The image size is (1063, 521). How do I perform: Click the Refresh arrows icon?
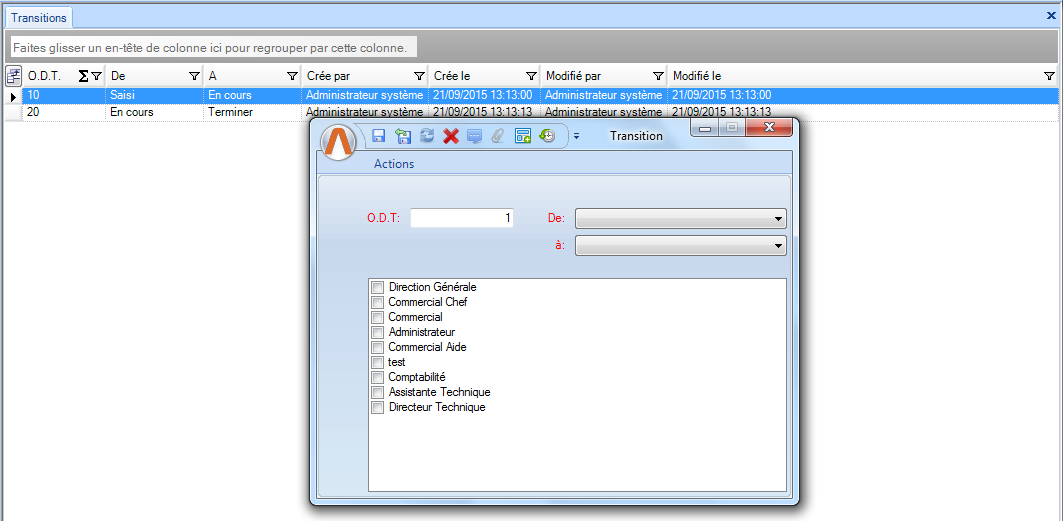click(x=427, y=136)
